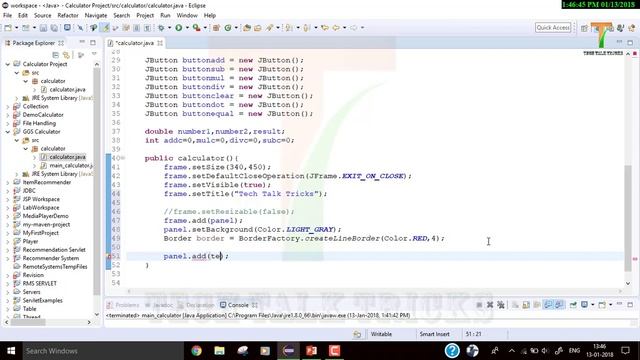
Task: Open the Refactor menu
Action: (68, 15)
